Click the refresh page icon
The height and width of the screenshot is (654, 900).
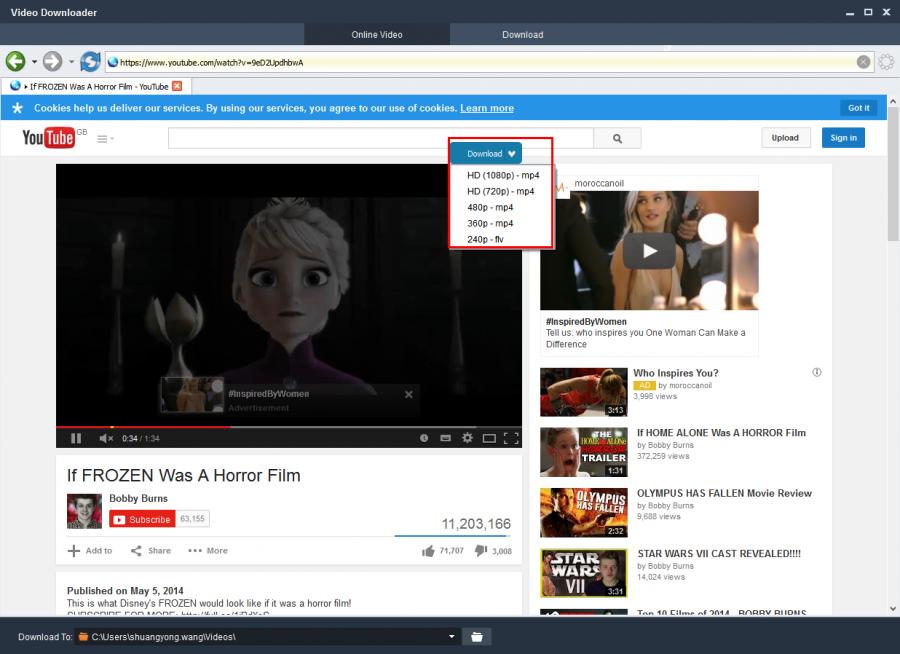pos(90,62)
